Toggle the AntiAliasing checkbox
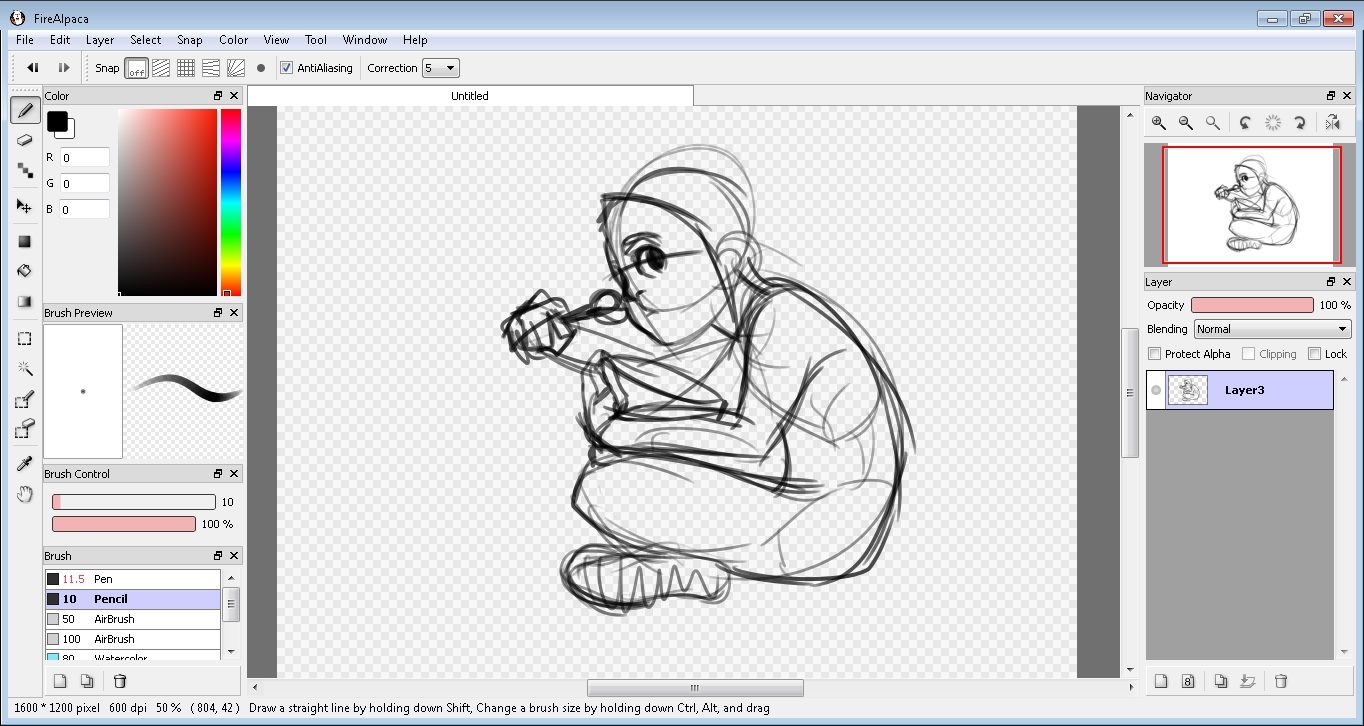This screenshot has height=726, width=1364. point(287,68)
